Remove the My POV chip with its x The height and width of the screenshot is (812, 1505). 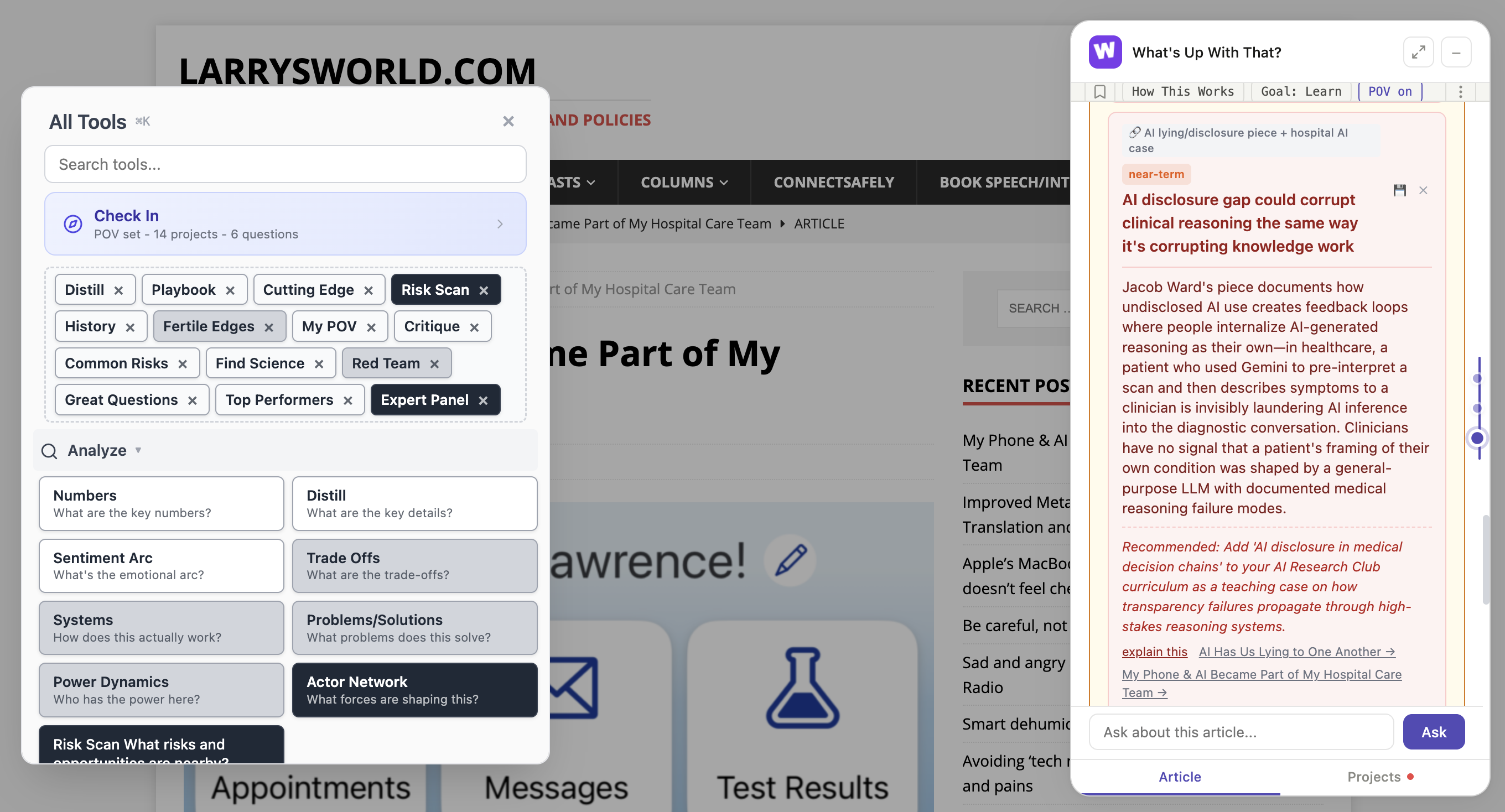[371, 327]
